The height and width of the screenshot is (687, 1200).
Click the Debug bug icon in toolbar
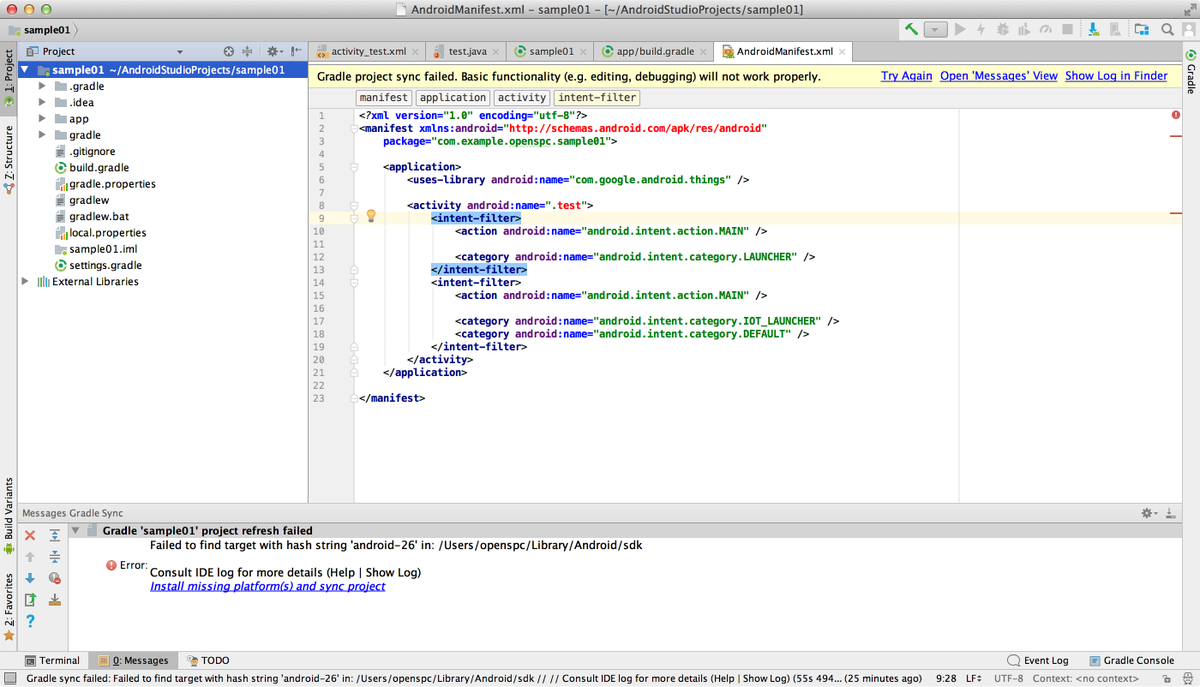1002,29
